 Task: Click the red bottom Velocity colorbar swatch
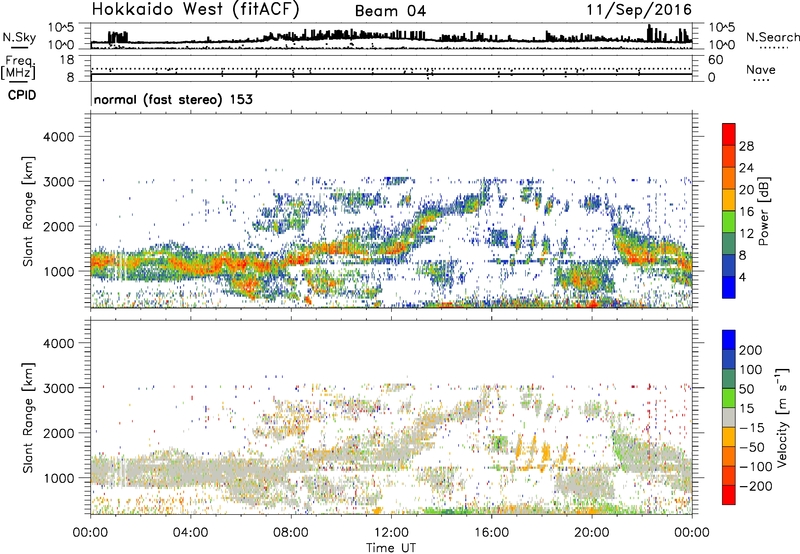[x=729, y=495]
